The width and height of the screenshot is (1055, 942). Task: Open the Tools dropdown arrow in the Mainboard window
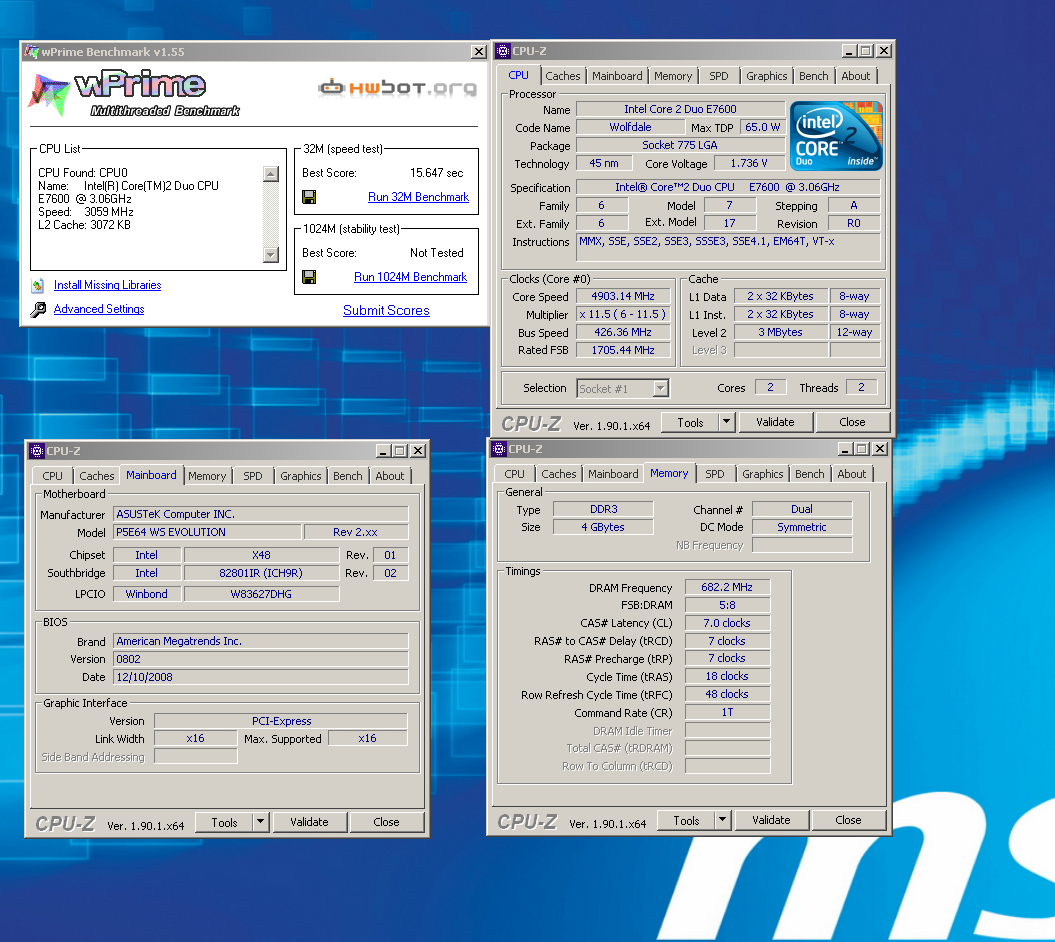(261, 822)
